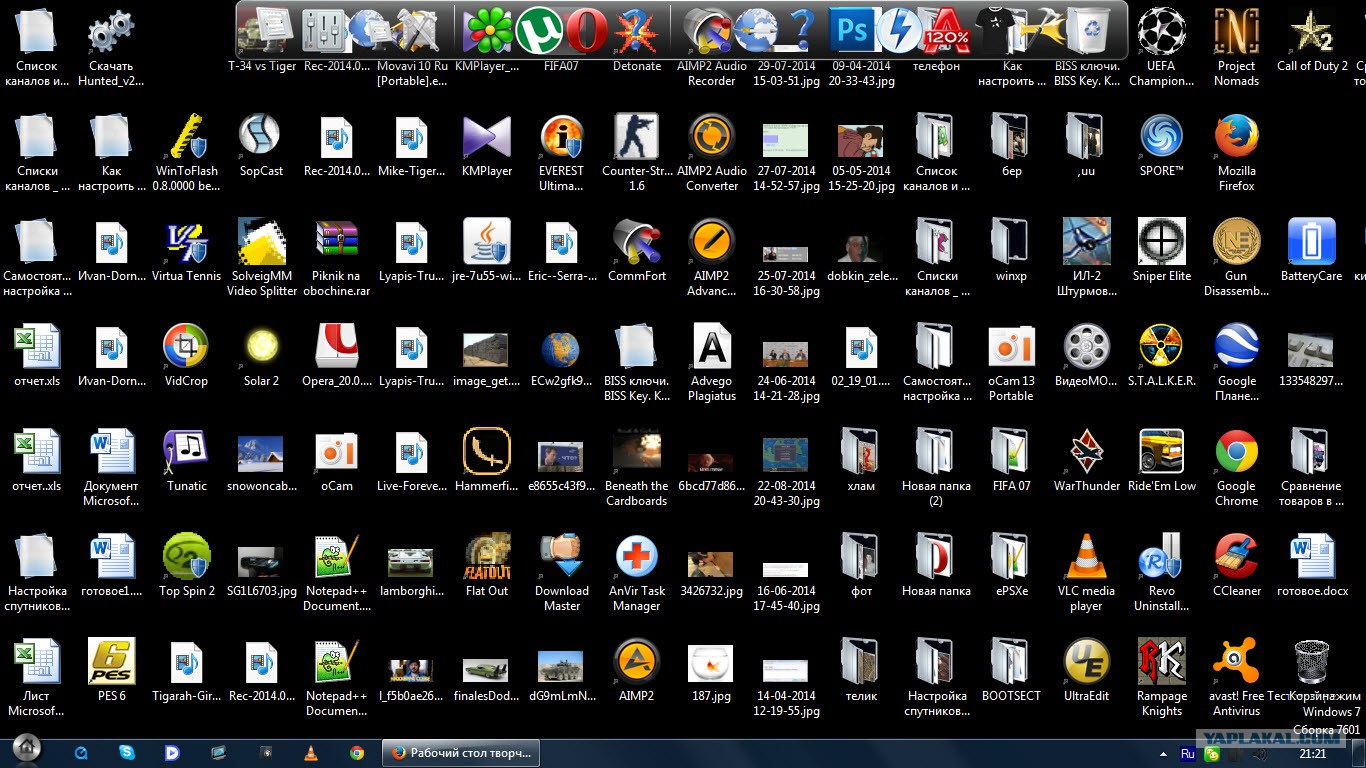The image size is (1366, 768).
Task: Launch Revo Uninstaller shortcut
Action: pos(1161,573)
